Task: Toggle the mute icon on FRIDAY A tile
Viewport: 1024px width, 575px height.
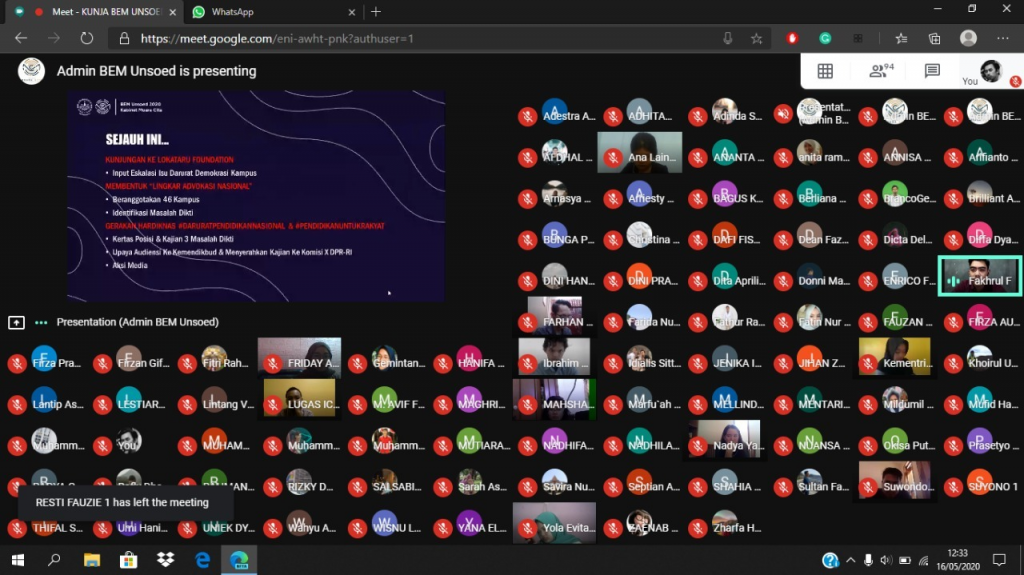Action: click(272, 364)
